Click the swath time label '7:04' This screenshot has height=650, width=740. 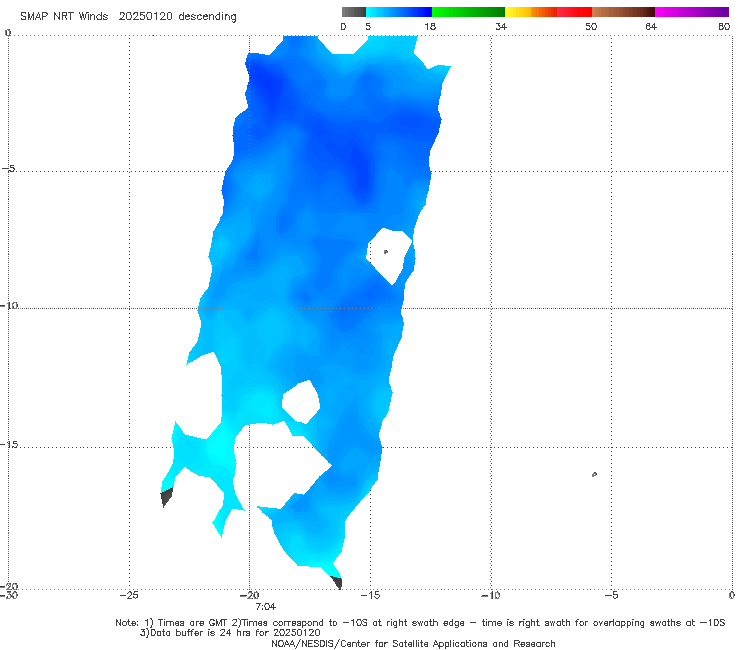pos(266,607)
